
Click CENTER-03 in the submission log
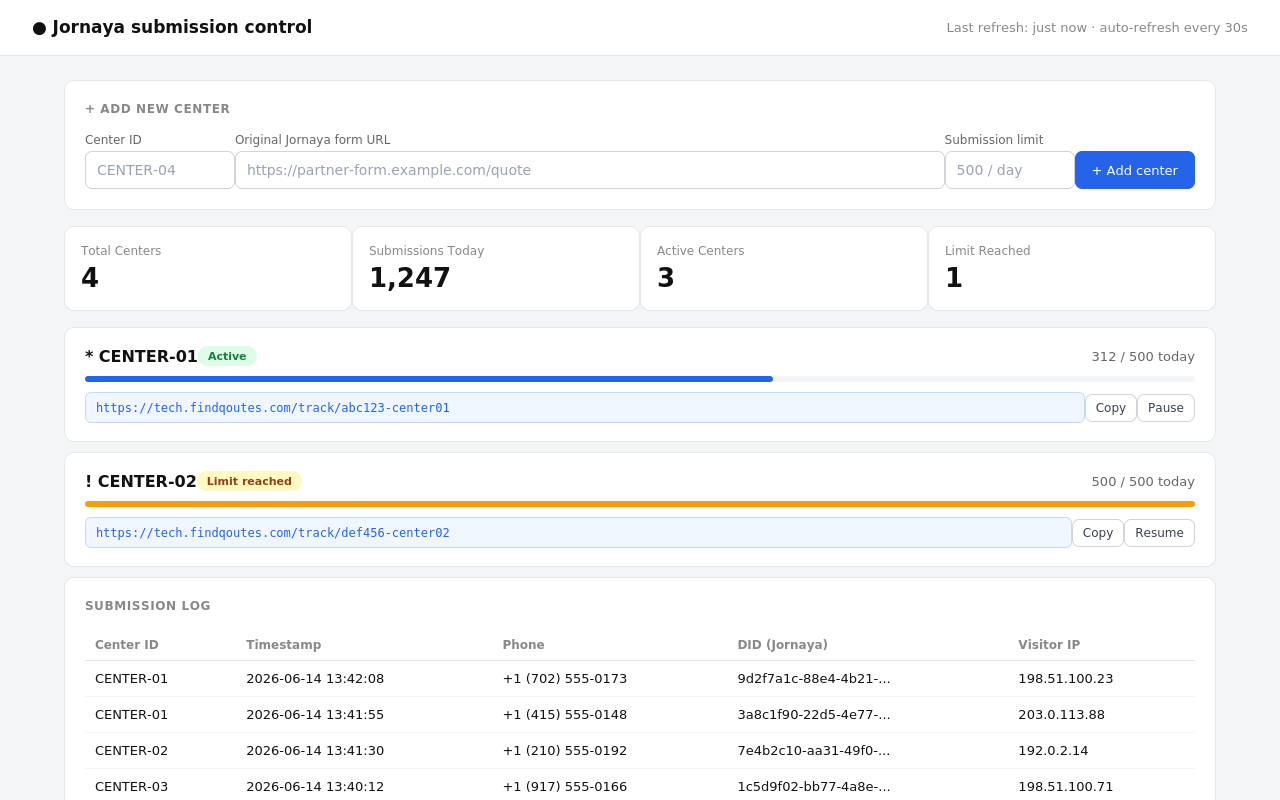point(132,786)
